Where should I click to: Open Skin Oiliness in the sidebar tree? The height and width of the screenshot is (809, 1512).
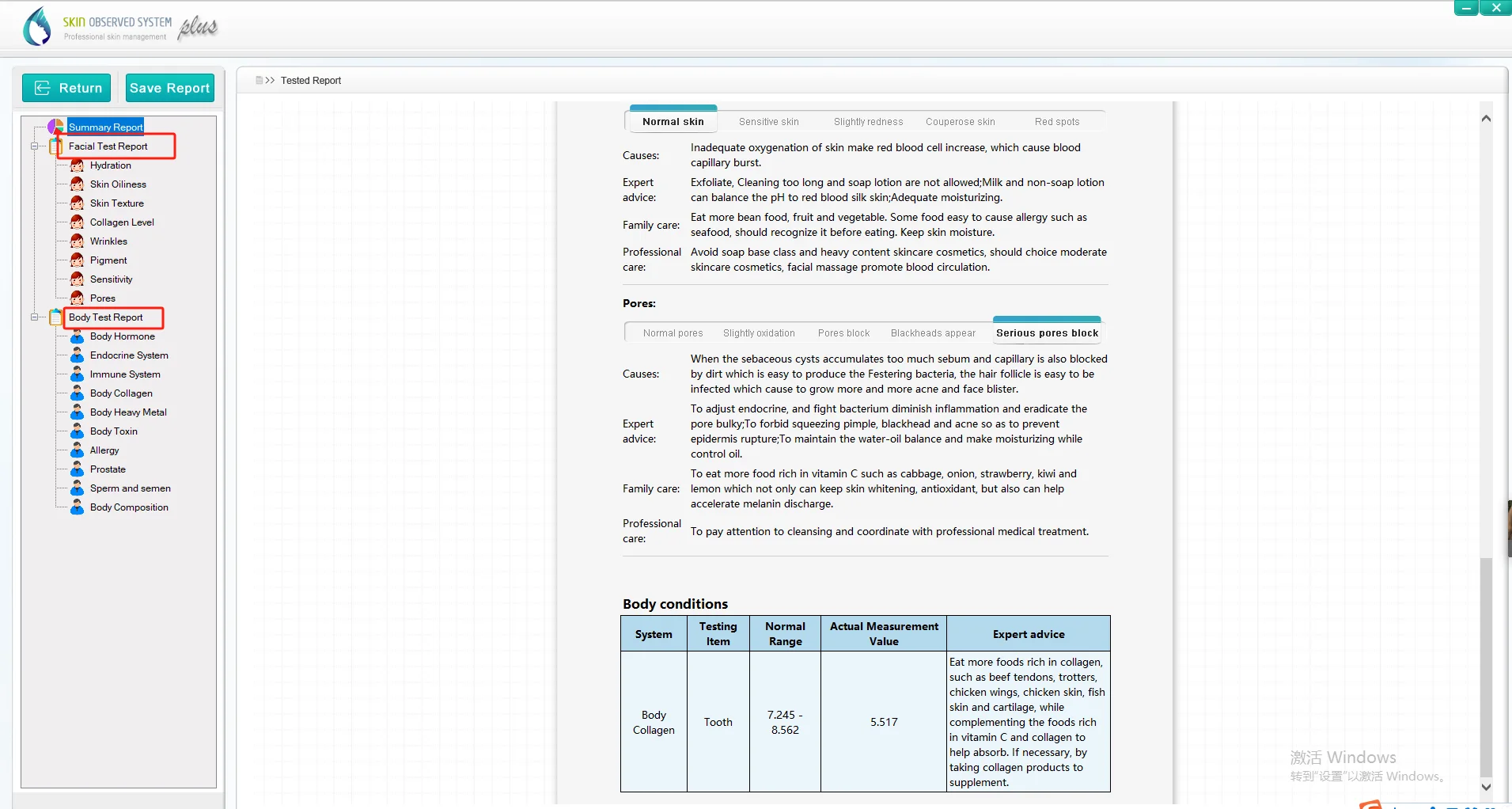[118, 184]
